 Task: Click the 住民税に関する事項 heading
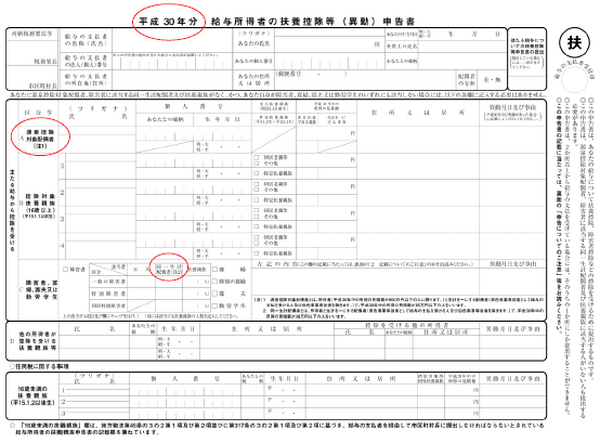pyautogui.click(x=39, y=366)
